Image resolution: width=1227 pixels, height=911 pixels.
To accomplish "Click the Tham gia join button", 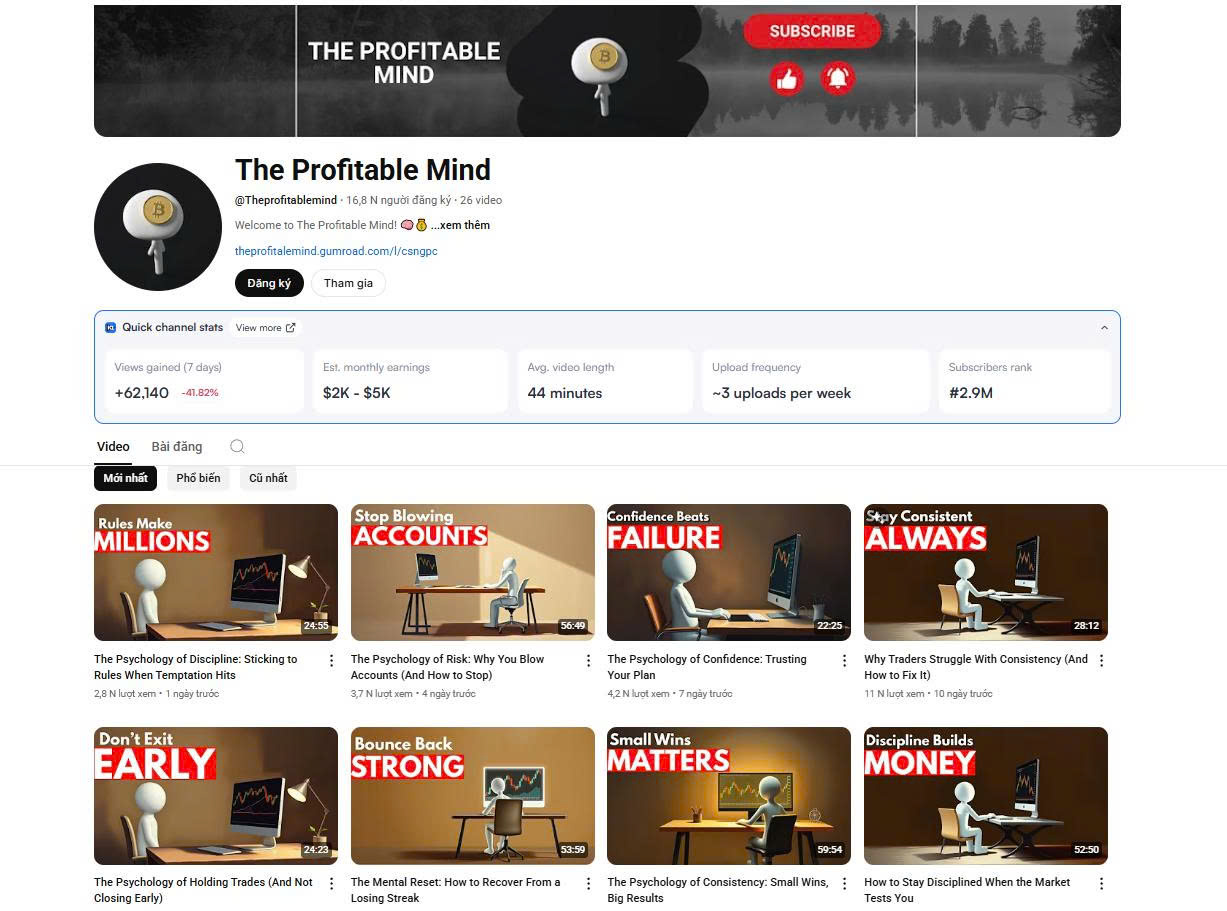I will tap(348, 283).
